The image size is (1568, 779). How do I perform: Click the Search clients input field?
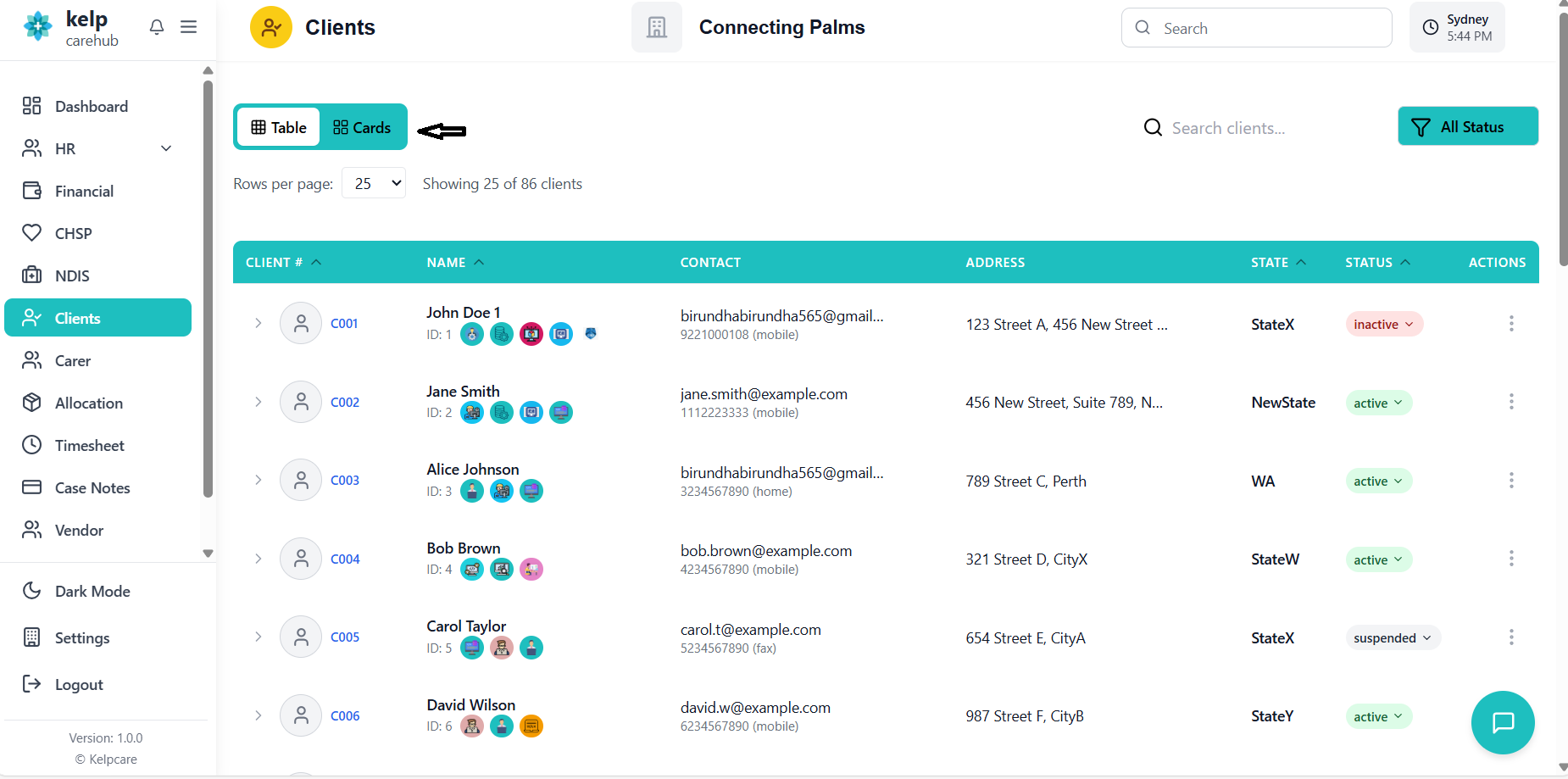pyautogui.click(x=1254, y=128)
